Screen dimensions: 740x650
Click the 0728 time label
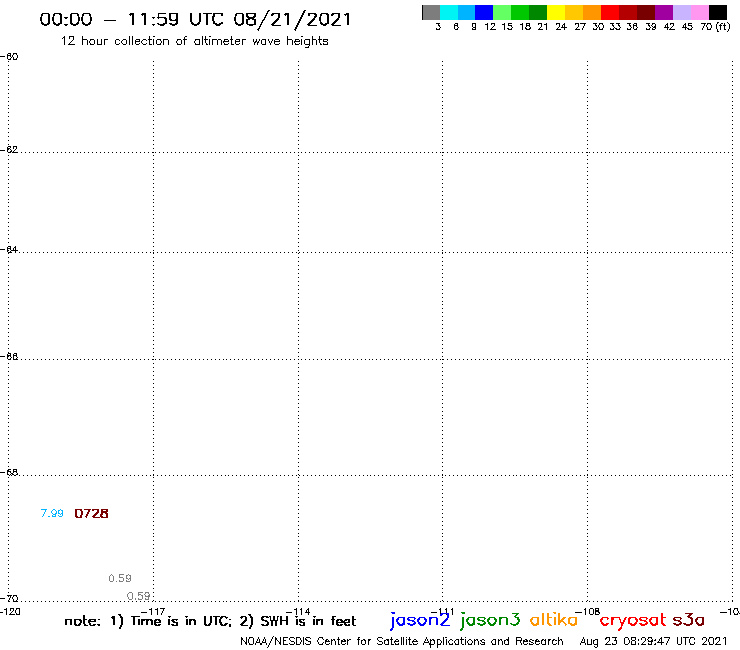click(x=92, y=513)
